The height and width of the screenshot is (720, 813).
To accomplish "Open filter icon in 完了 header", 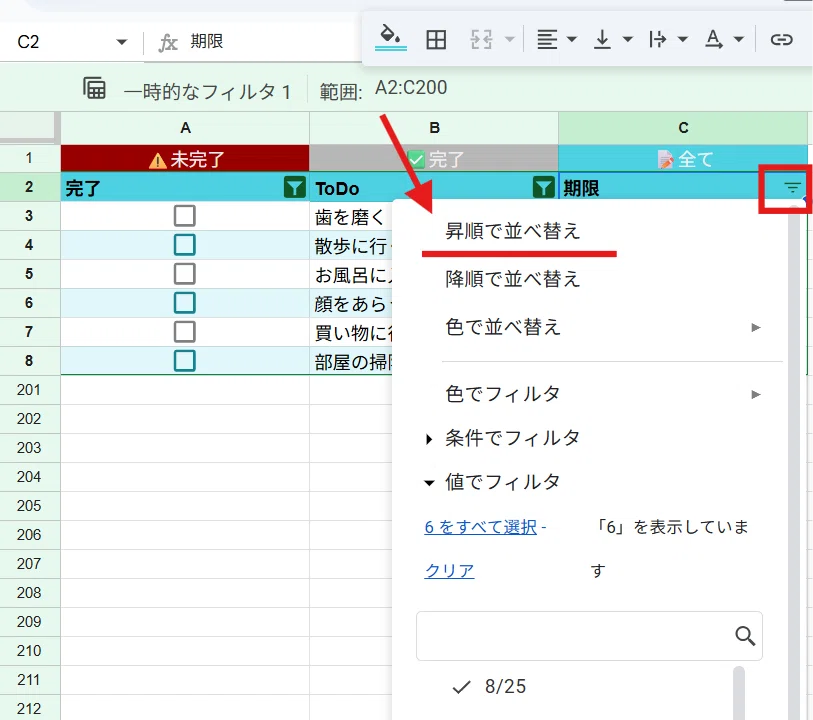I will 295,187.
